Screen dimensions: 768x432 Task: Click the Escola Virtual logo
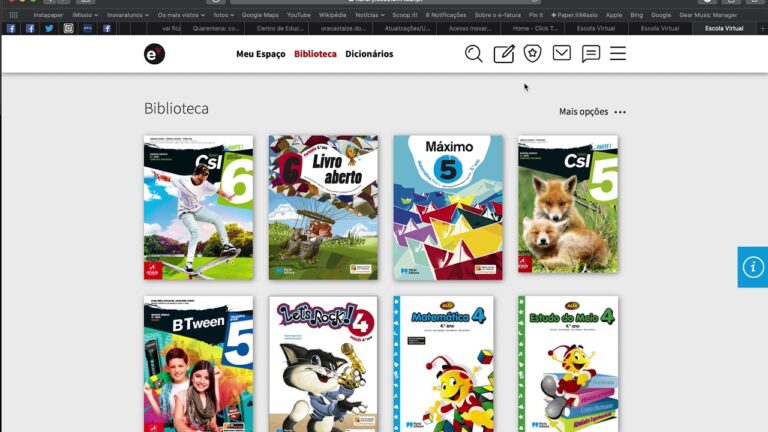pos(154,54)
